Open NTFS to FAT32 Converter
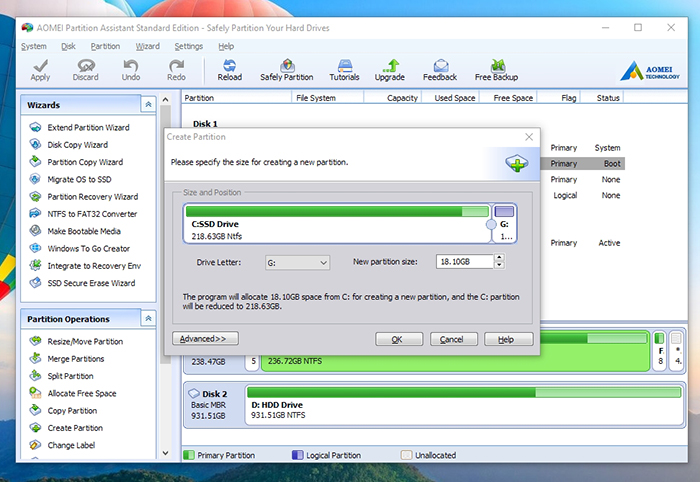This screenshot has height=482, width=700. 92,214
